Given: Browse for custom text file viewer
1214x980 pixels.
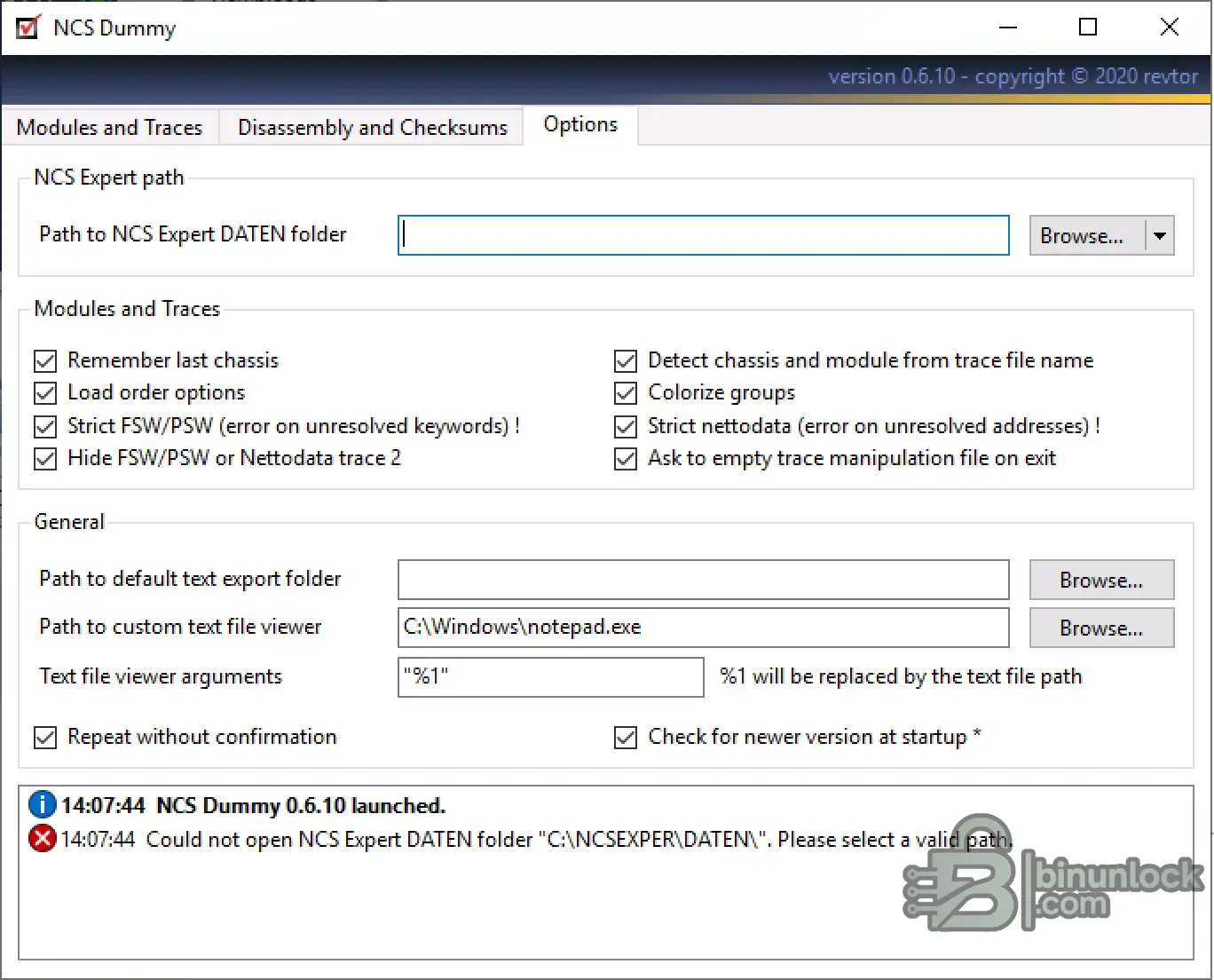Looking at the screenshot, I should 1101,628.
